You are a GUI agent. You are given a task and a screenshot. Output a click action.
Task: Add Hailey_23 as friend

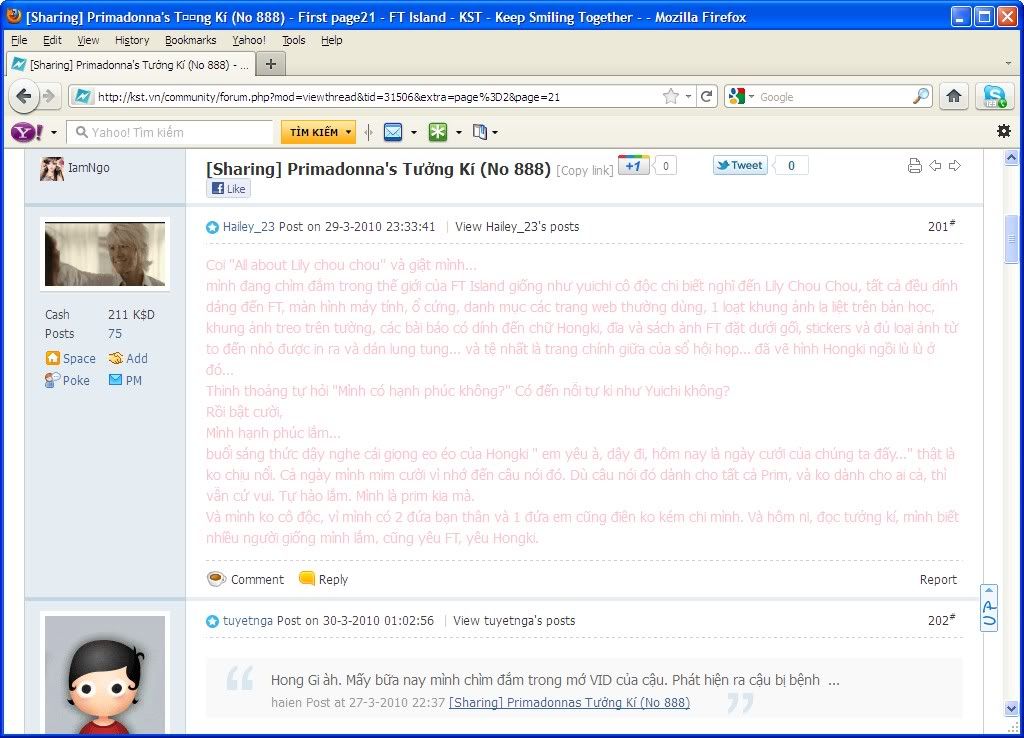128,359
